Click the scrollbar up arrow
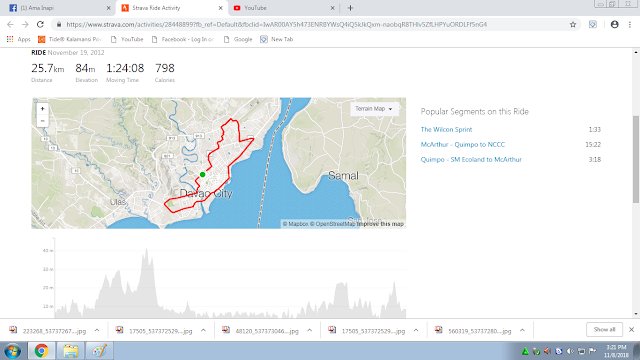 636,52
